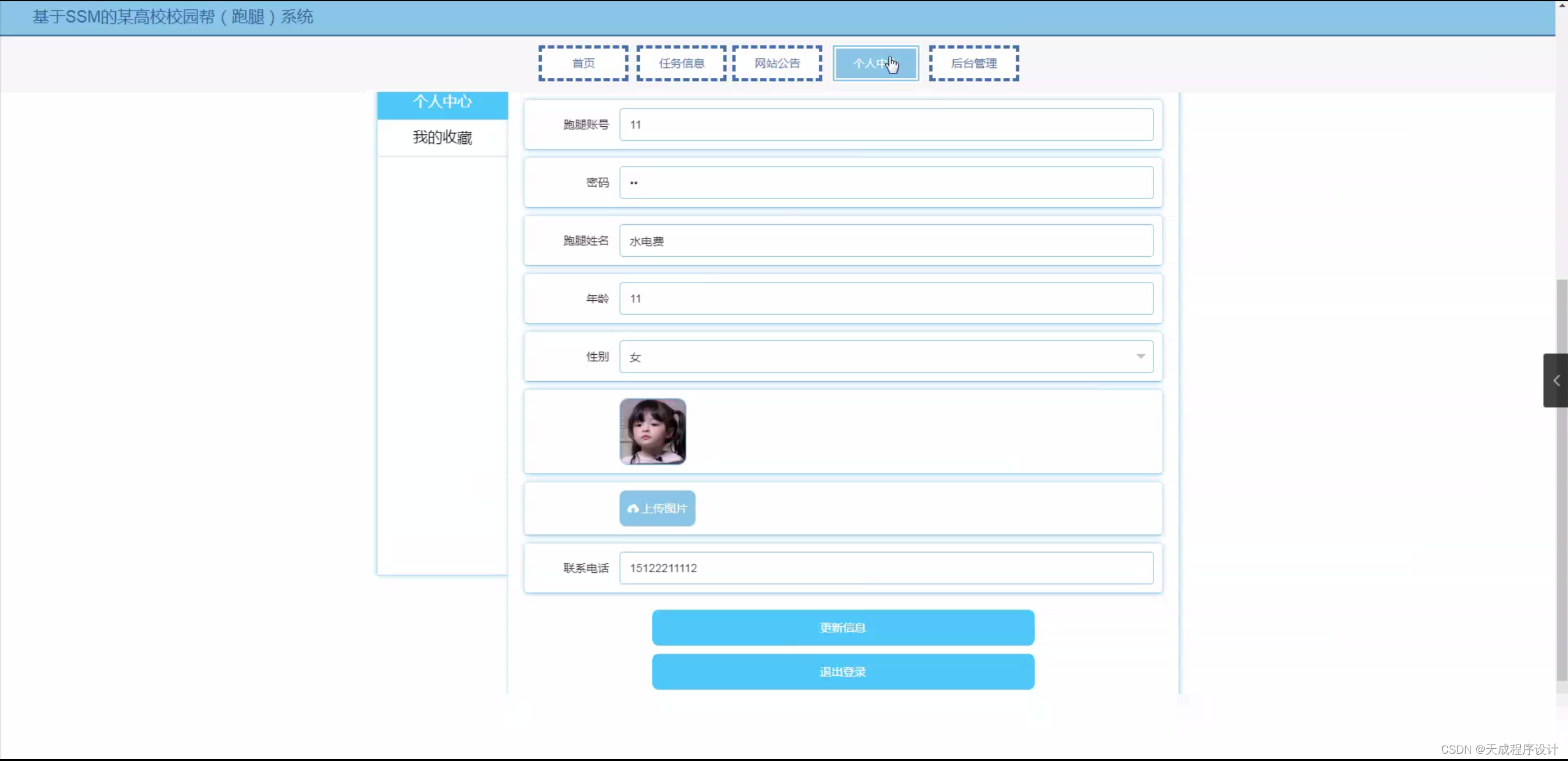Screen dimensions: 1568x761
Task: Click the profile avatar photo
Action: click(x=652, y=431)
